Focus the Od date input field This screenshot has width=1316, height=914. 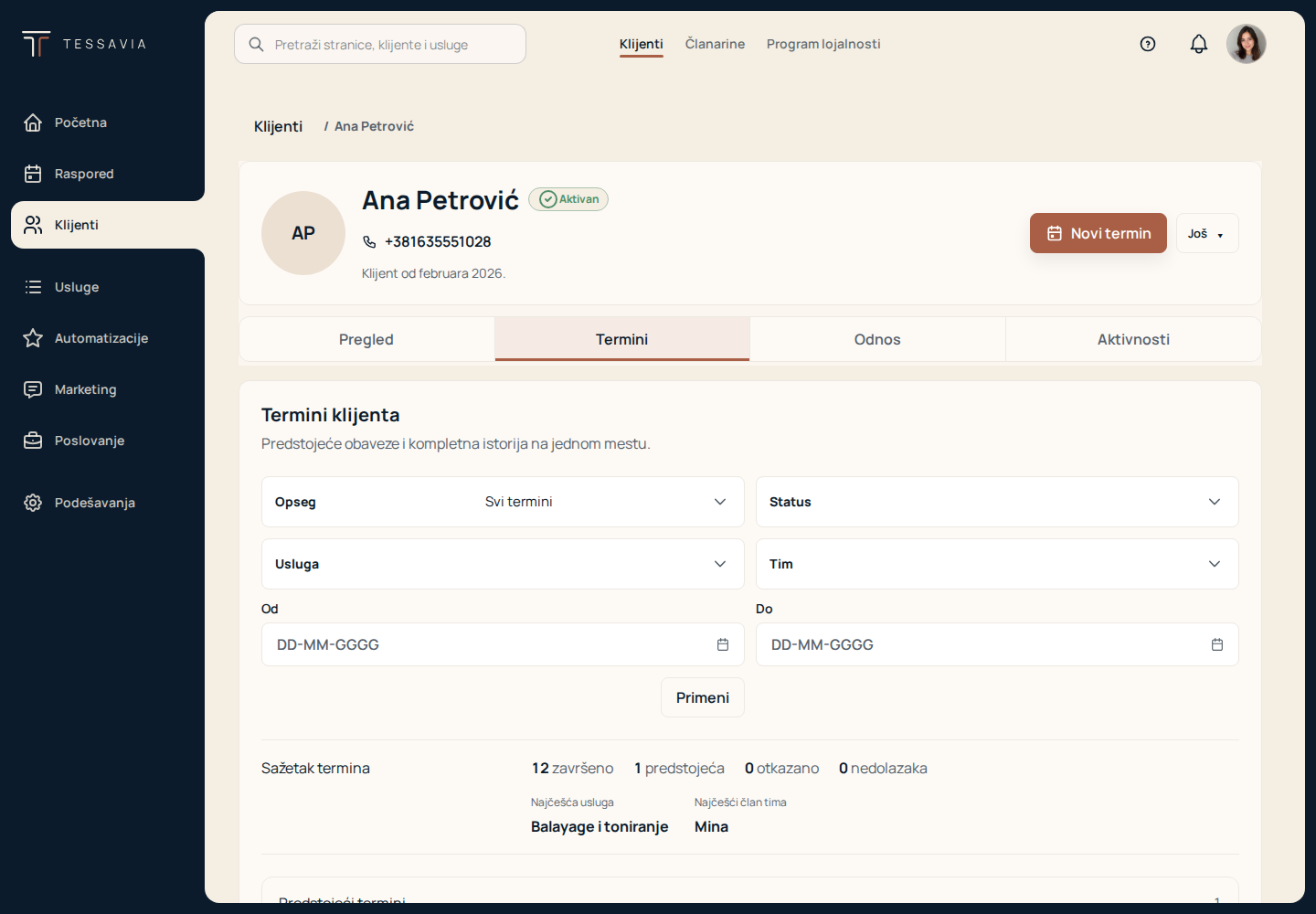503,644
